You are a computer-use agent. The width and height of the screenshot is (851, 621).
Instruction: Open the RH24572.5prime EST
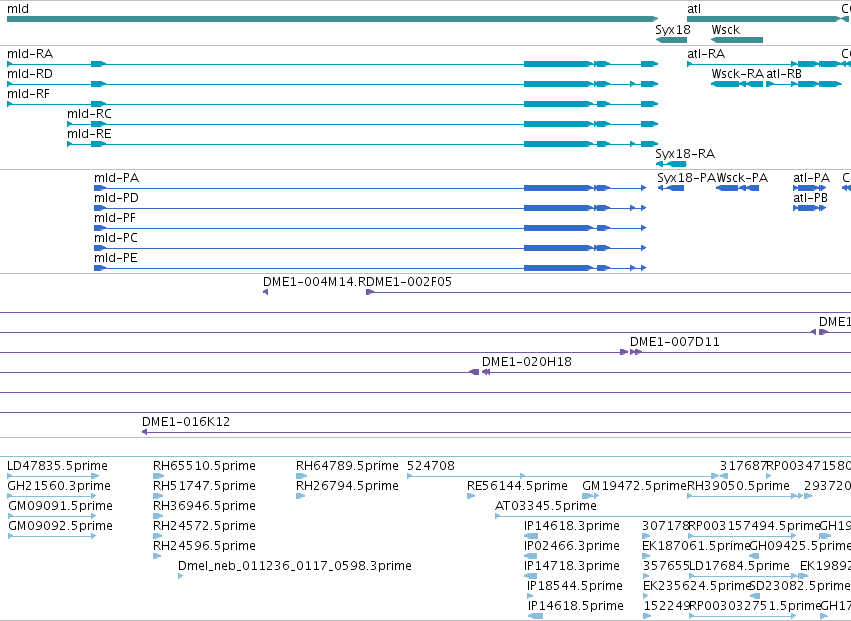(x=158, y=536)
